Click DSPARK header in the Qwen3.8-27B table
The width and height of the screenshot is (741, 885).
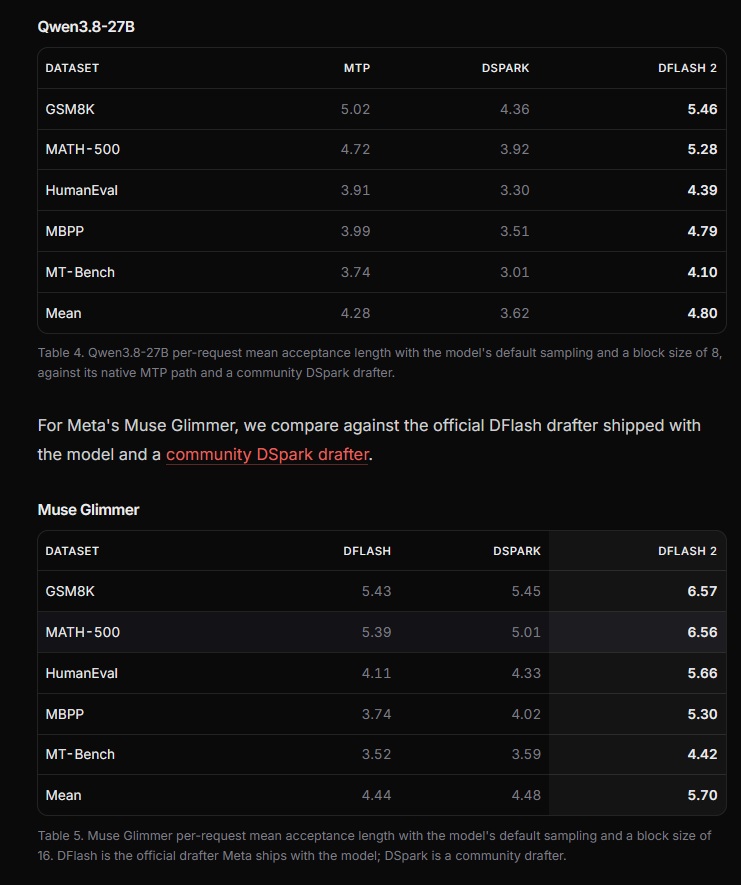(505, 68)
